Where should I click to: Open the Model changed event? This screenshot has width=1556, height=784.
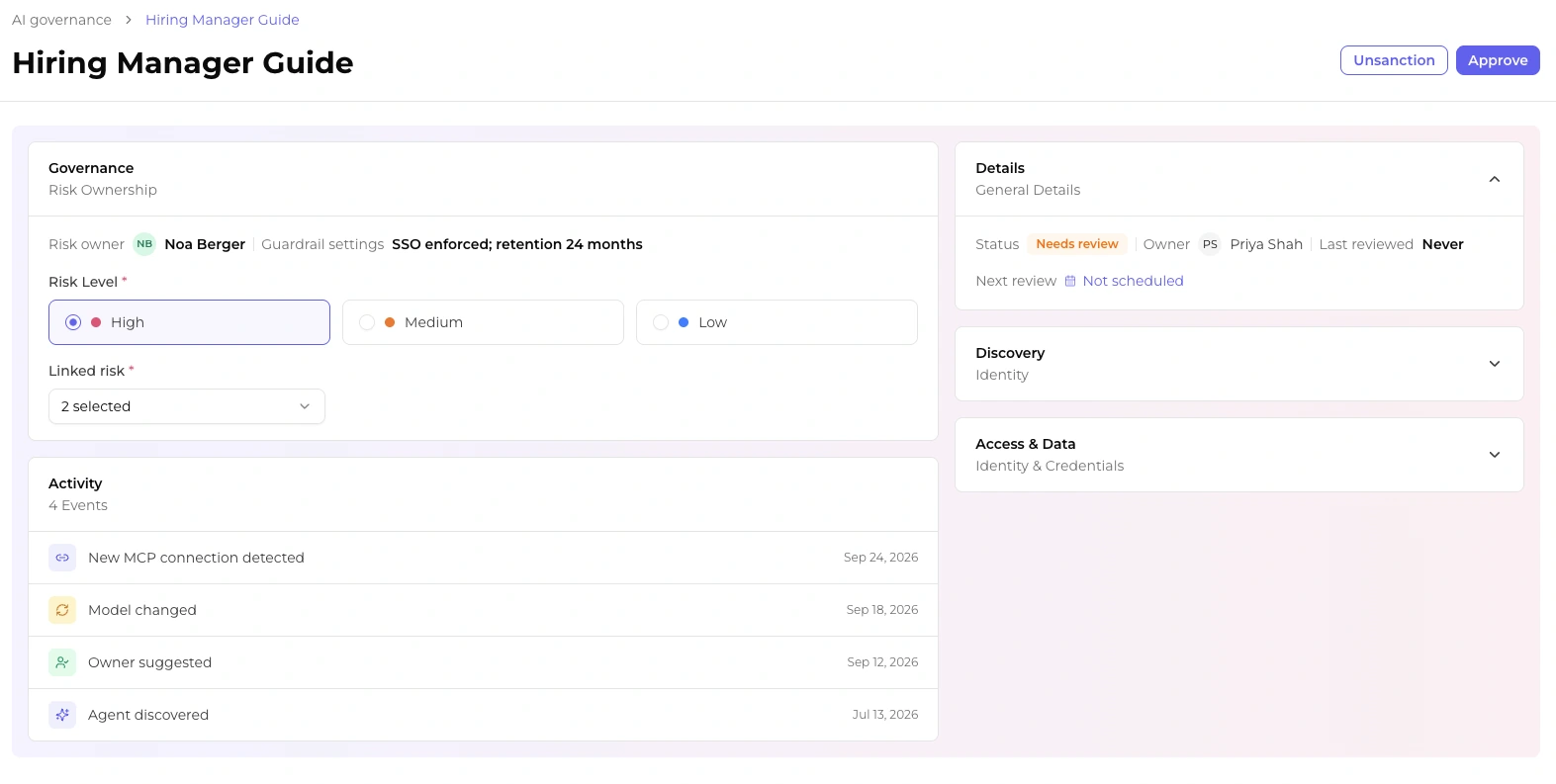483,610
